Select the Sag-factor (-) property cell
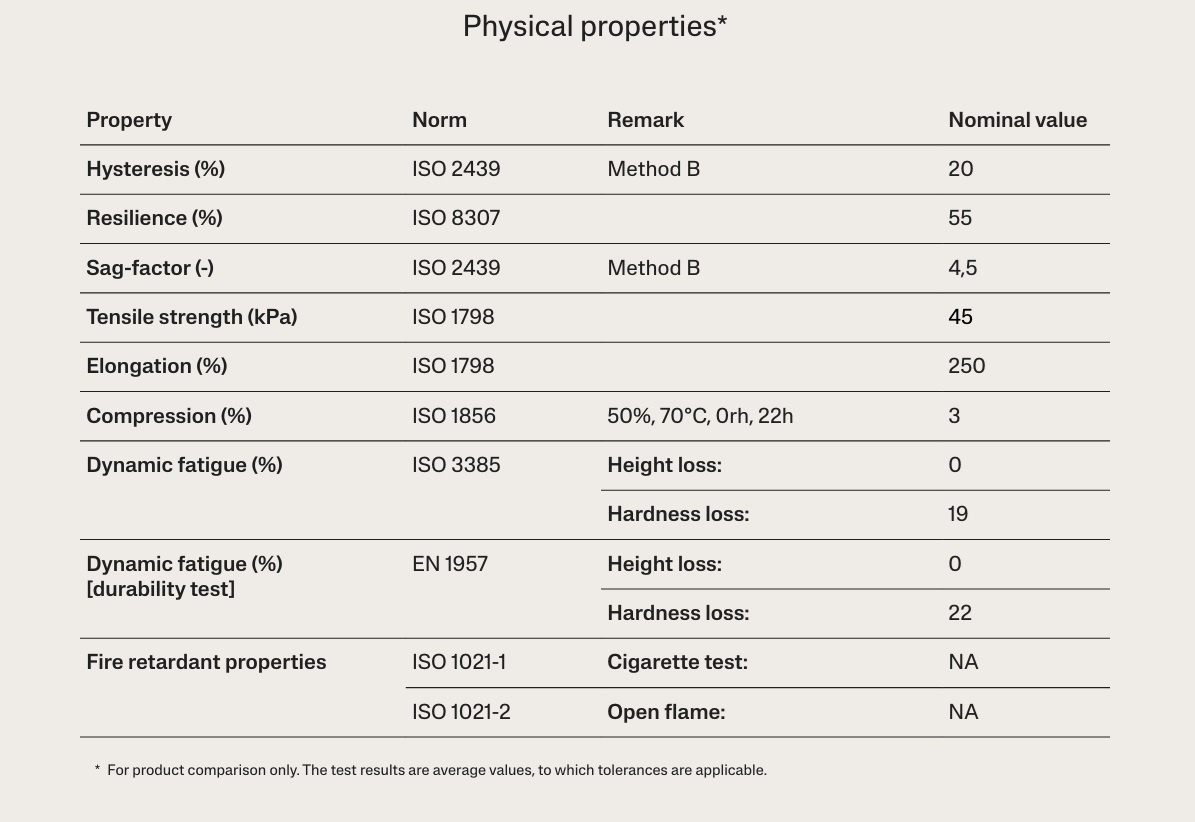Screen dimensions: 1195x822 [x=149, y=268]
